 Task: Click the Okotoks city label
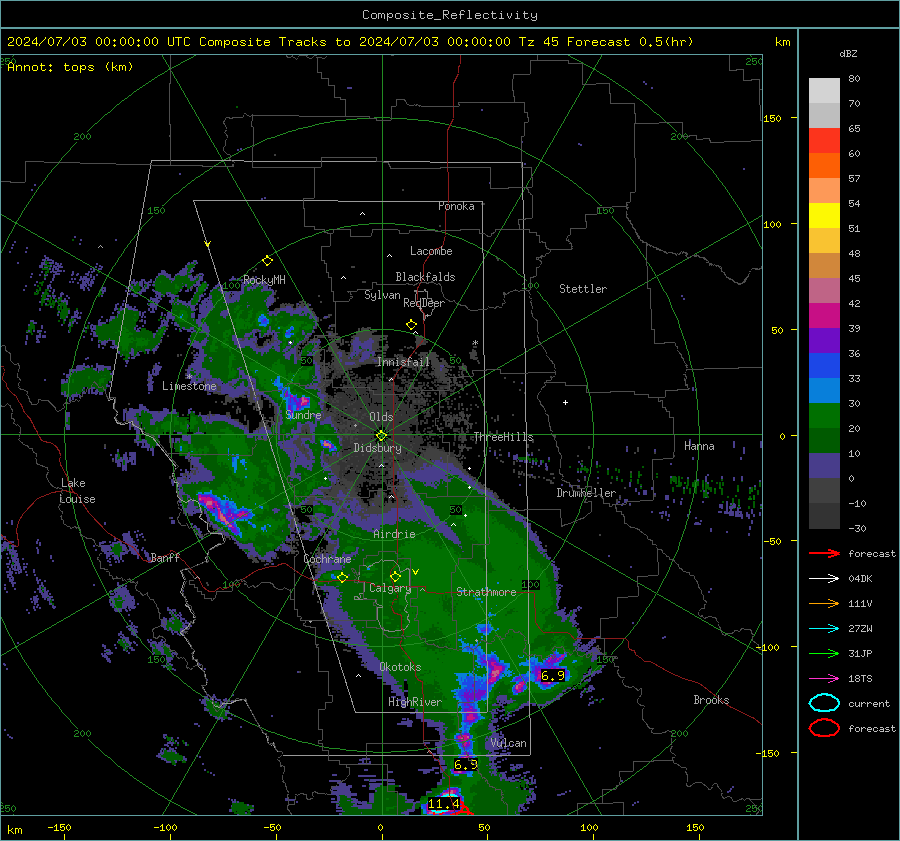(400, 667)
